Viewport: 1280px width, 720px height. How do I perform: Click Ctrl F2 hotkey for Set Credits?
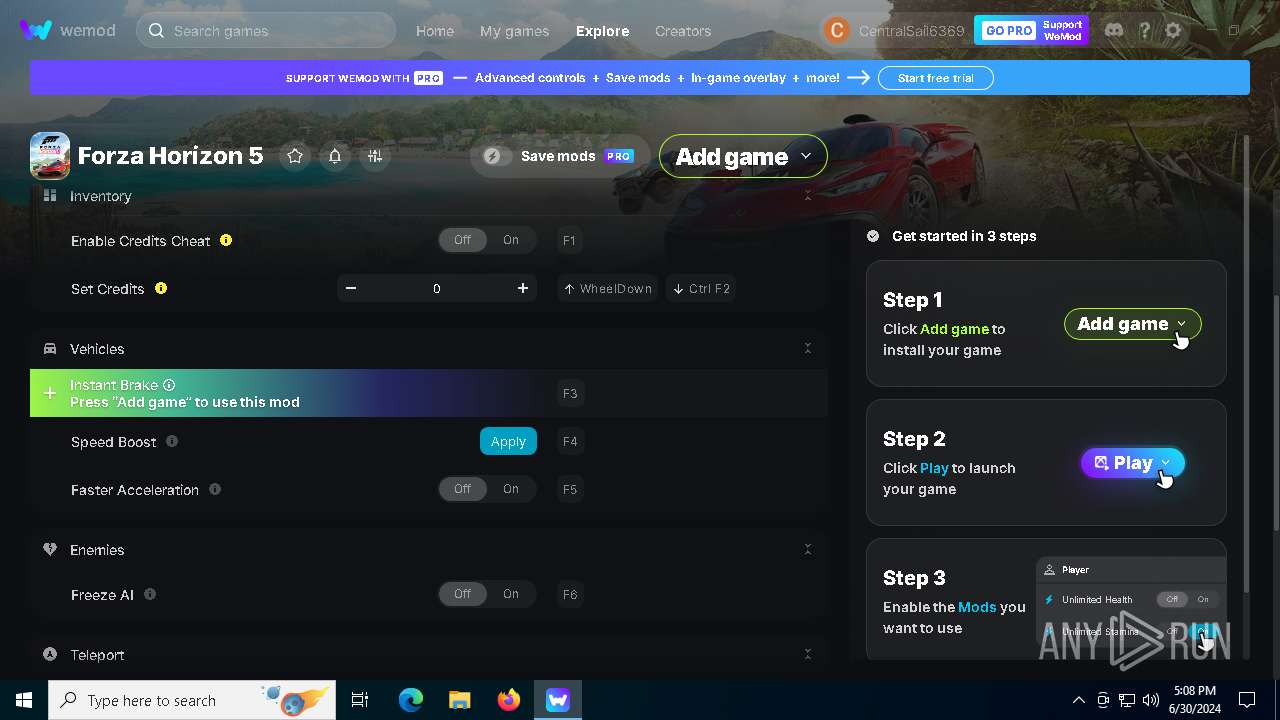pos(700,288)
